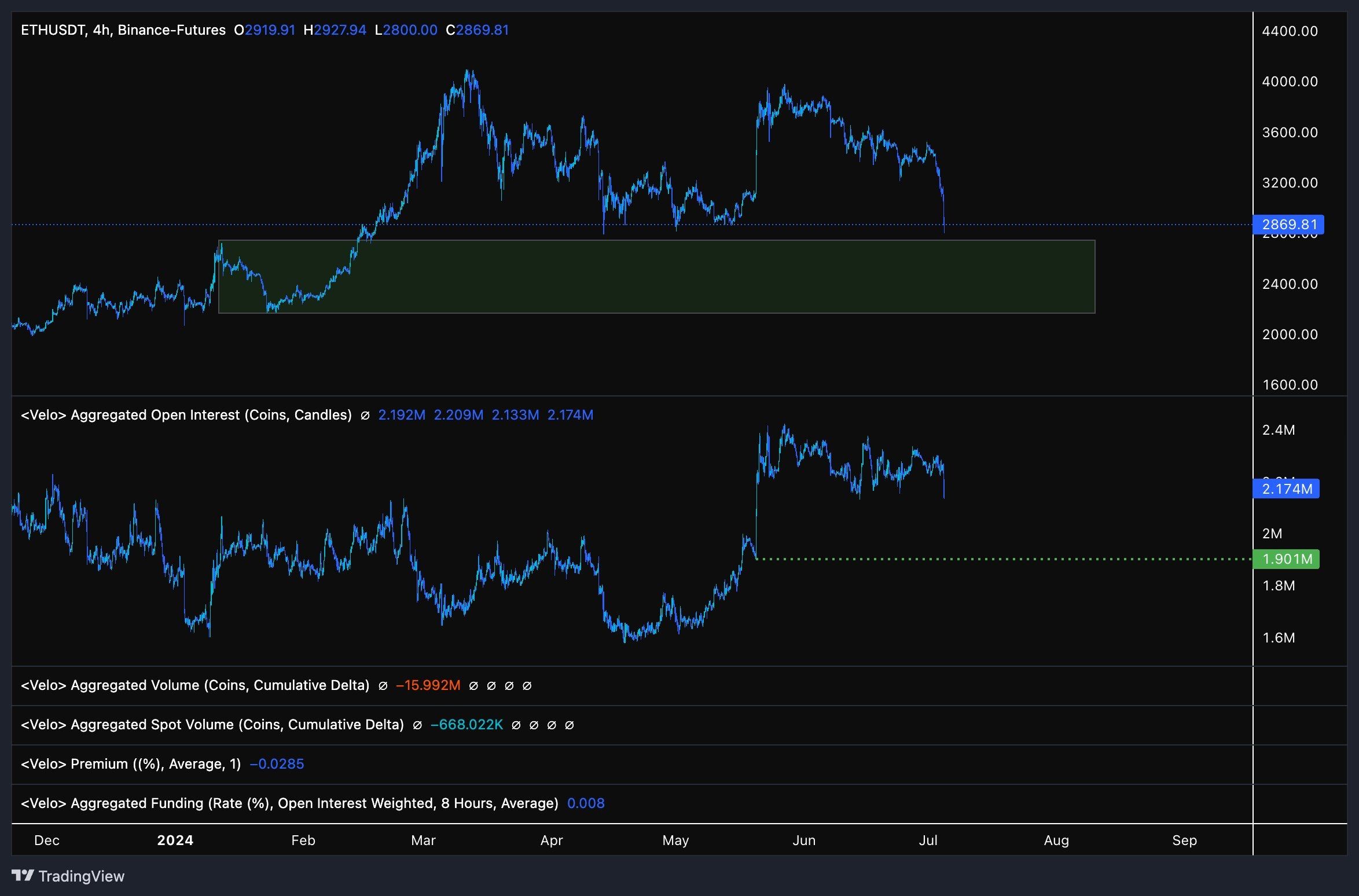Click the blue 2869.81 current price label
Screen dimensions: 1359x896
[x=1289, y=225]
